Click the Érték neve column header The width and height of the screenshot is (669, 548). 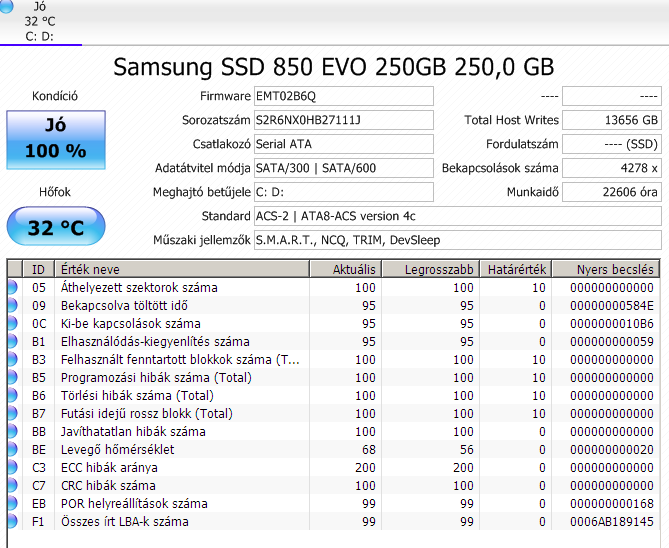click(182, 269)
